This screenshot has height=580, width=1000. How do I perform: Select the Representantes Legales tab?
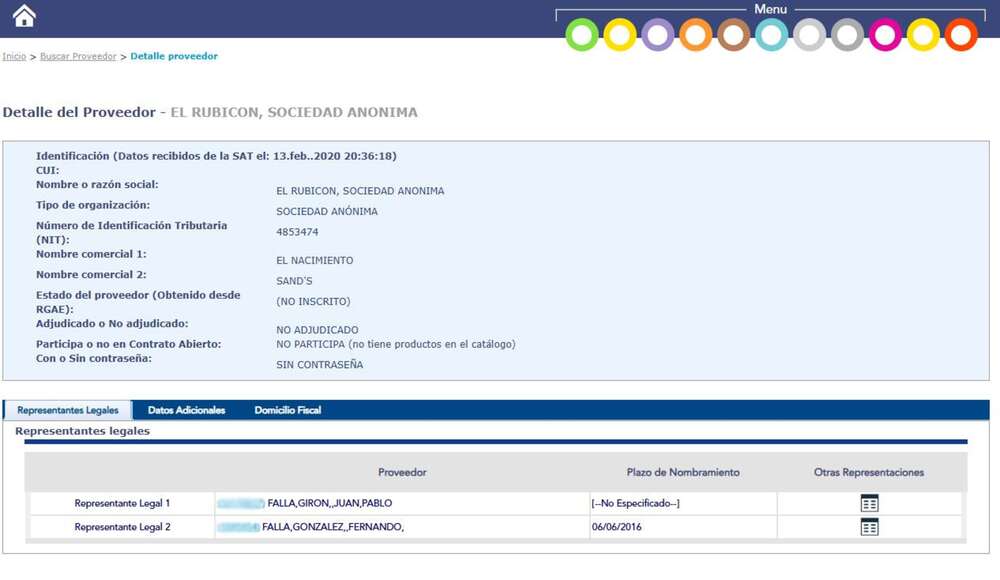tap(68, 410)
